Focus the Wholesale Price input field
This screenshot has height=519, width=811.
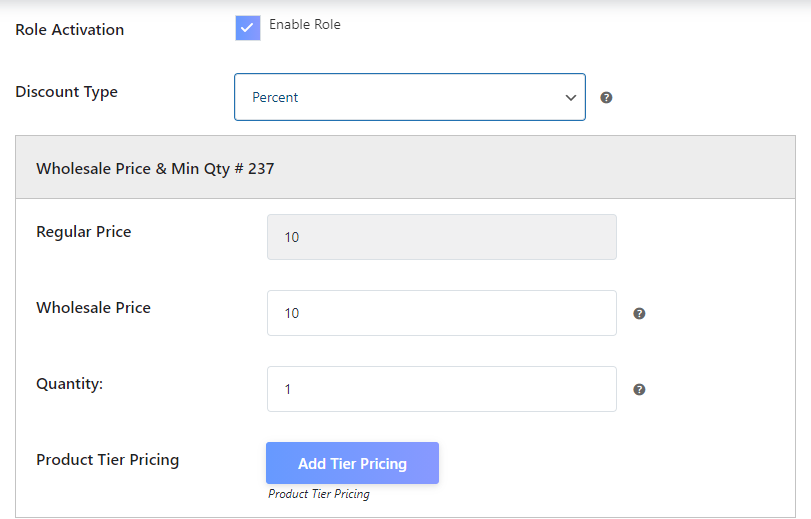click(441, 313)
